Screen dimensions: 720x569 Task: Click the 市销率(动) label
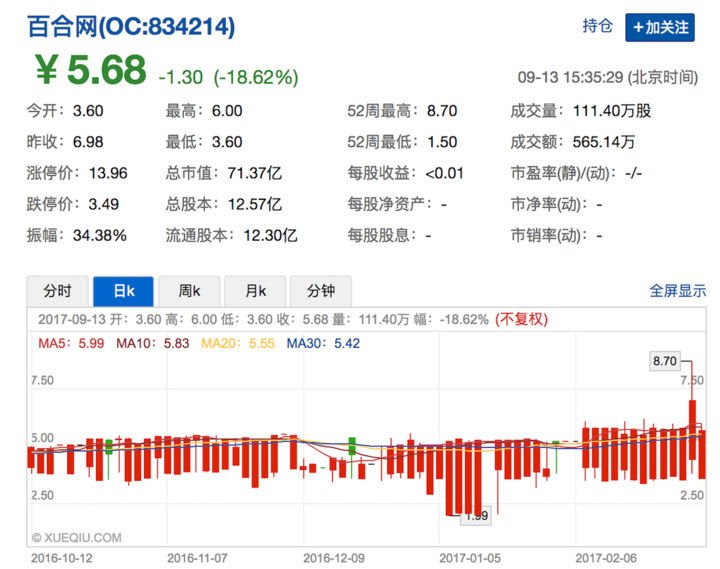[x=549, y=235]
